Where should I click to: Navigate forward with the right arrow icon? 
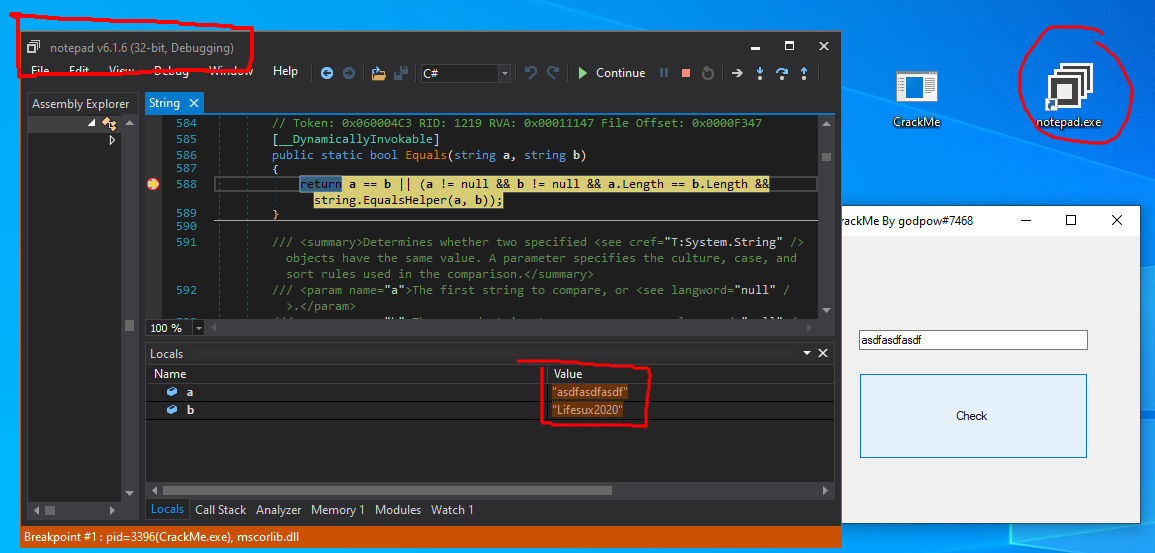(x=349, y=73)
